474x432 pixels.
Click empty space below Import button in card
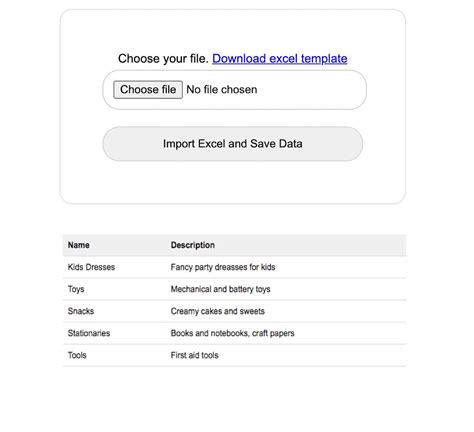[x=232, y=182]
